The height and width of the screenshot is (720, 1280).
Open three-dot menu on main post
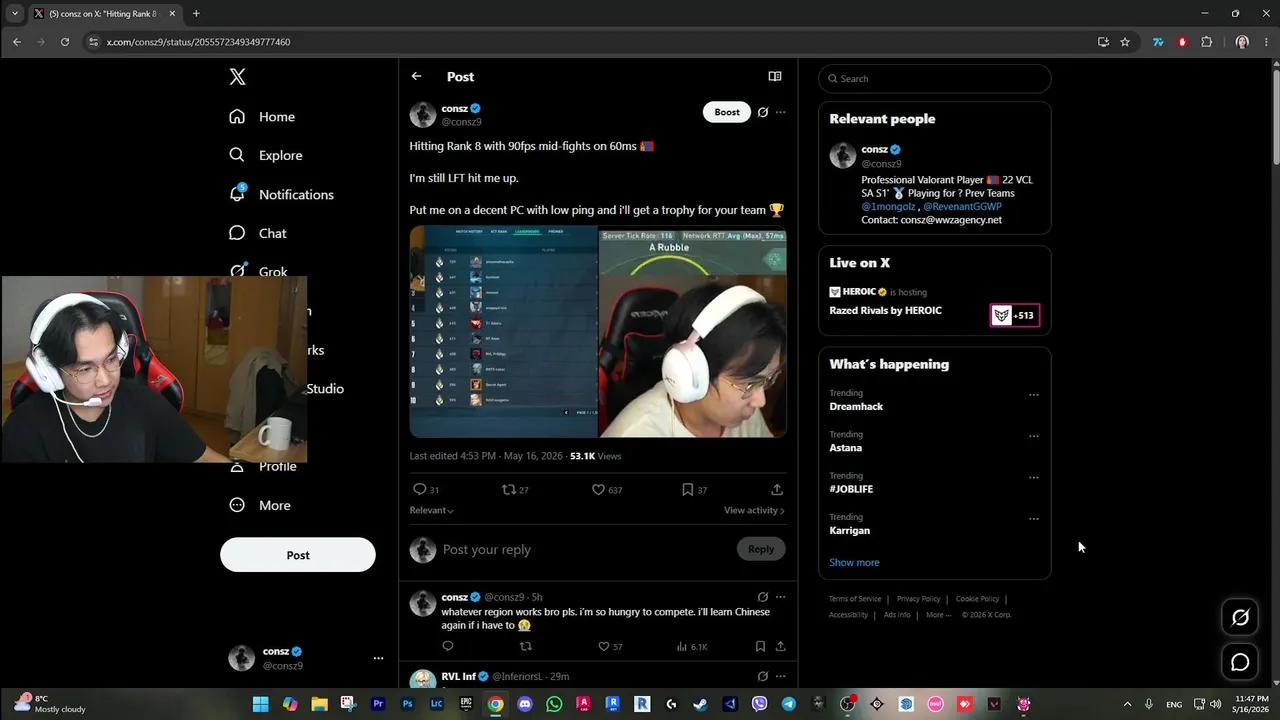[781, 112]
